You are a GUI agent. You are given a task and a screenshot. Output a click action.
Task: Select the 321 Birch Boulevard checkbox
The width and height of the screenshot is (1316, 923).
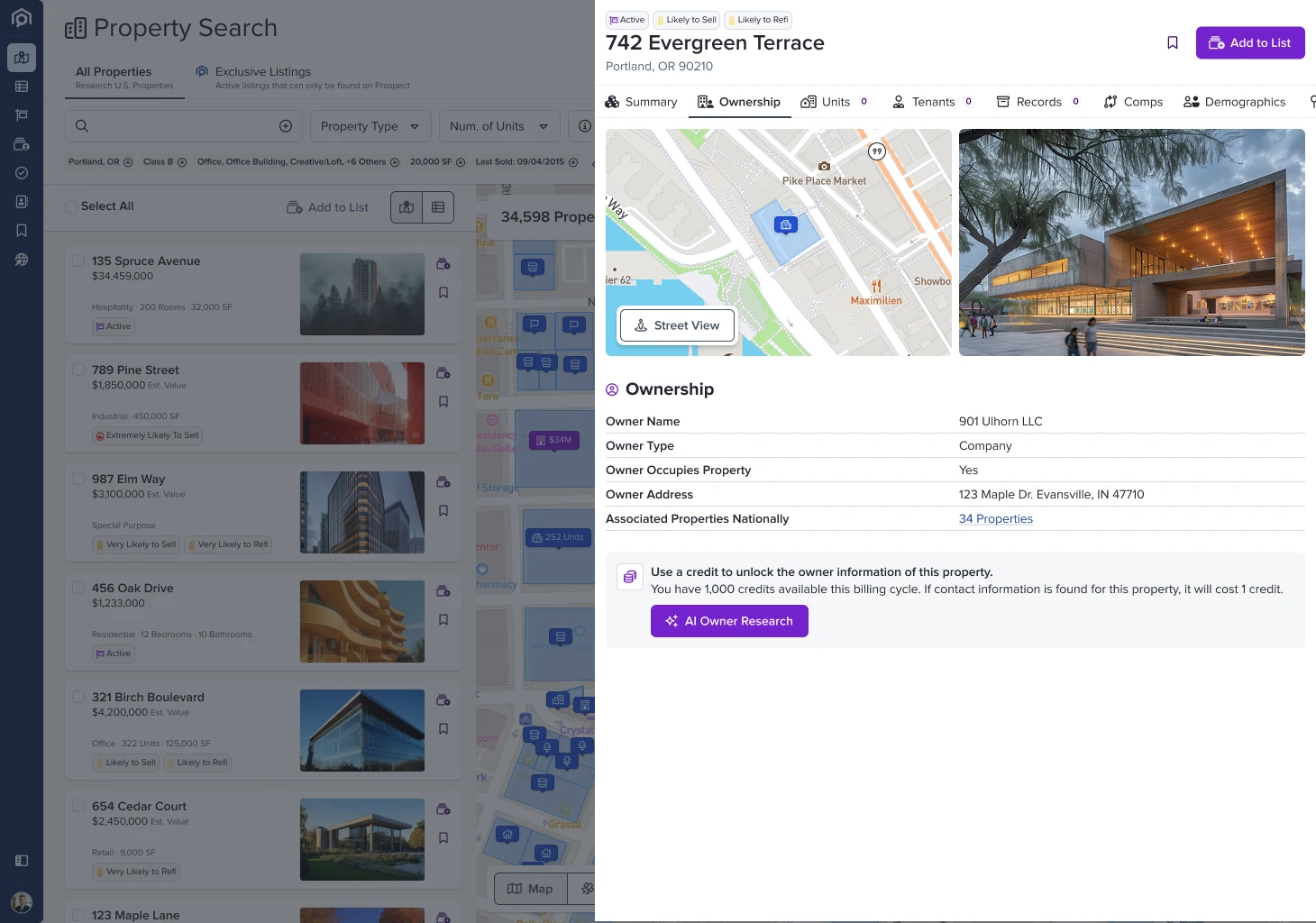pyautogui.click(x=78, y=697)
